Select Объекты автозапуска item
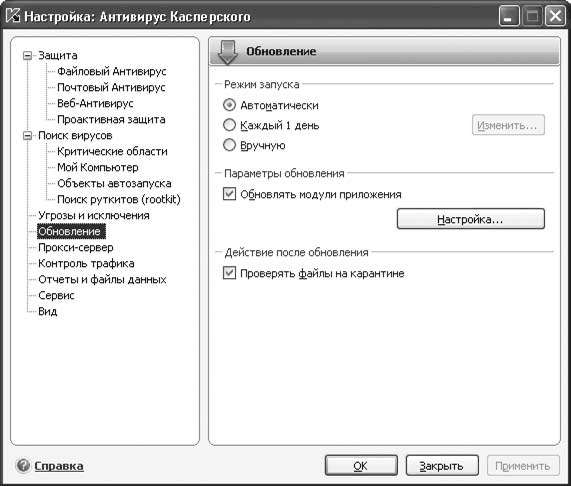 pyautogui.click(x=114, y=183)
